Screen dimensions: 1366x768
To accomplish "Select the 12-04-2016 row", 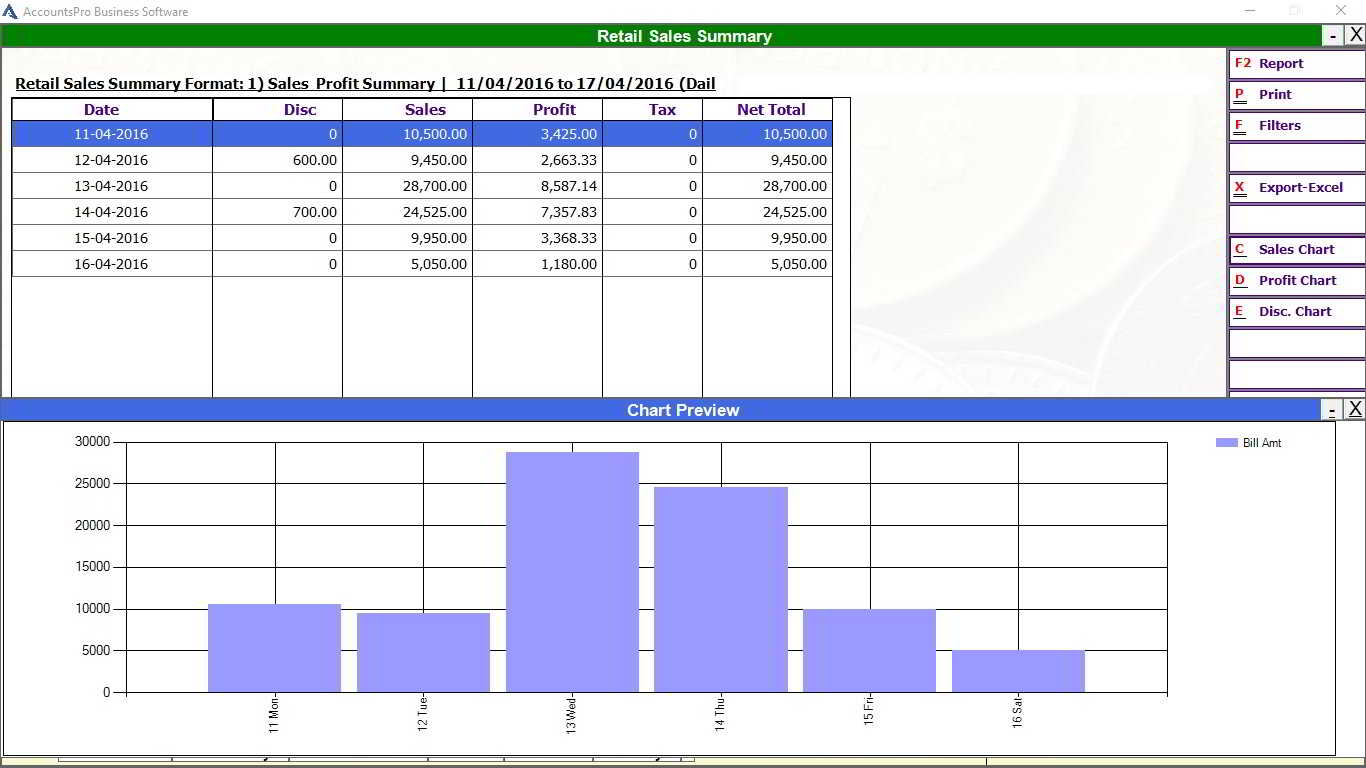I will [x=111, y=160].
